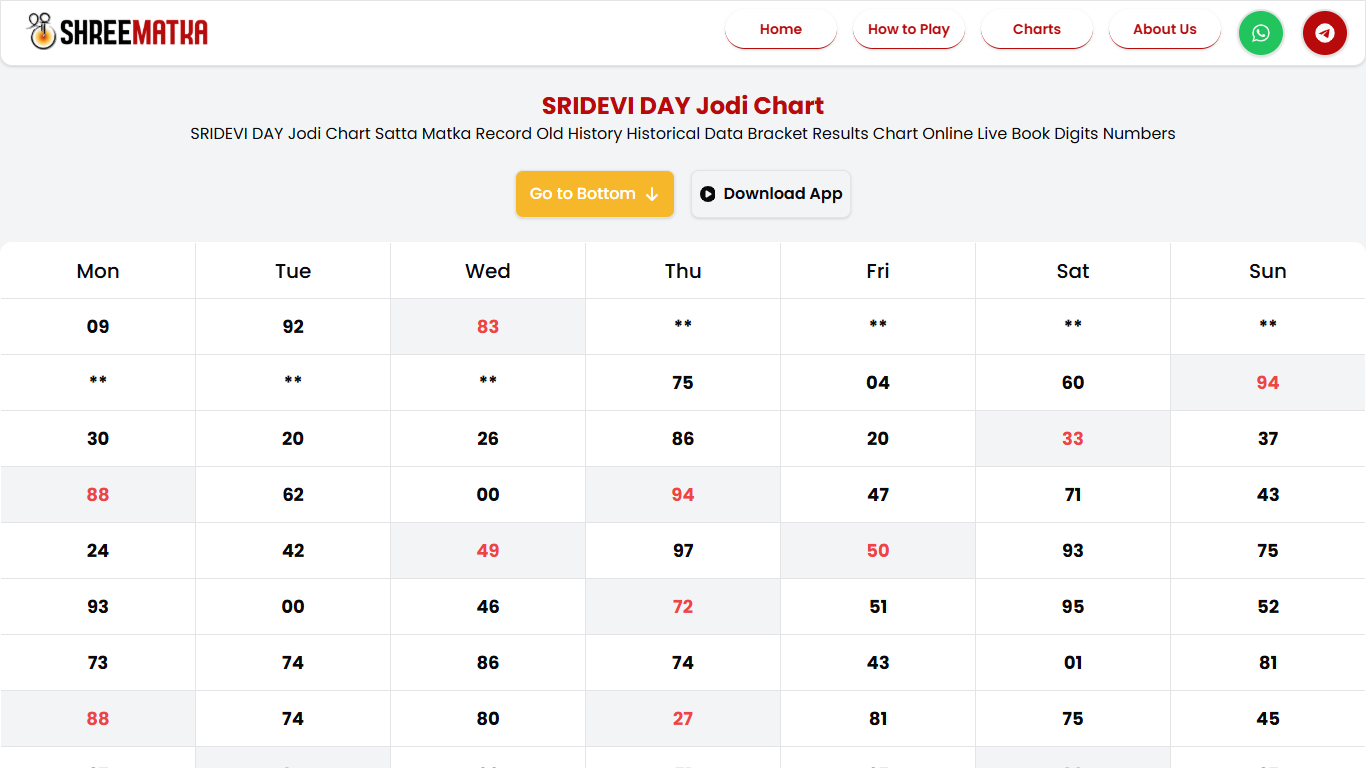Click red 83 in Wednesday column

[x=488, y=327]
